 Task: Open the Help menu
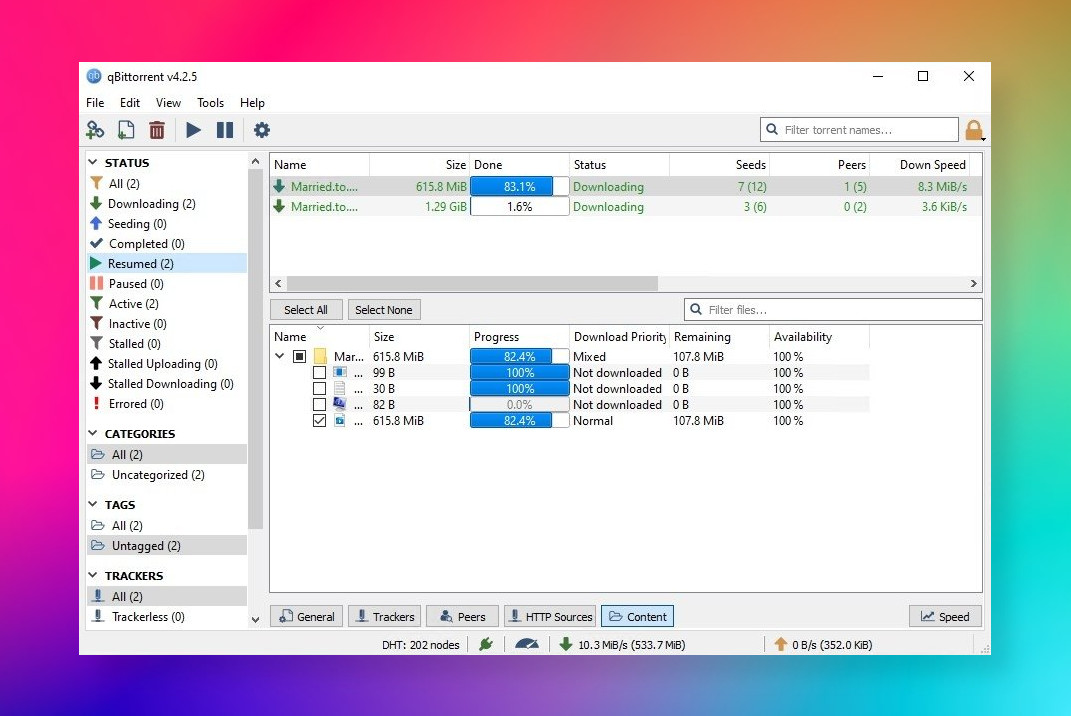(252, 102)
